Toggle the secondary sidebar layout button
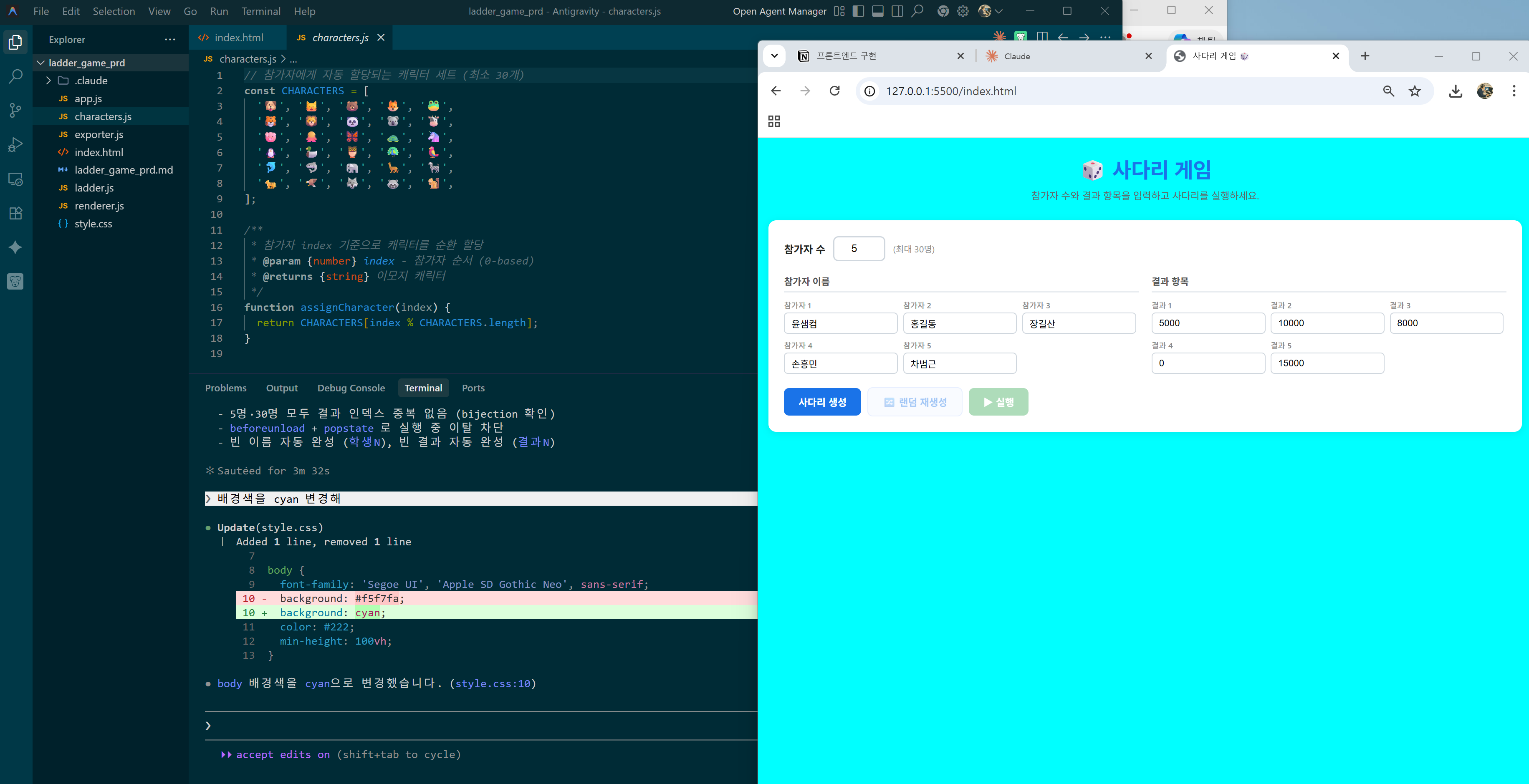Screen dimensions: 1529x784 pyautogui.click(x=897, y=11)
